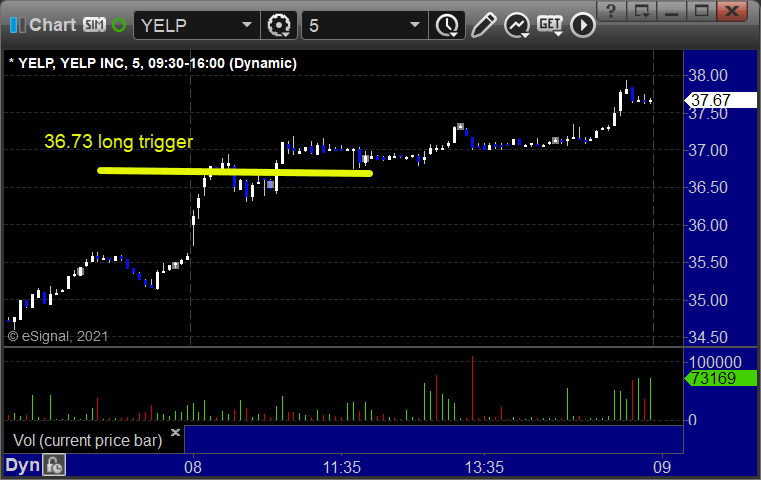Maximize the chart window
This screenshot has height=480, width=761.
[x=701, y=10]
